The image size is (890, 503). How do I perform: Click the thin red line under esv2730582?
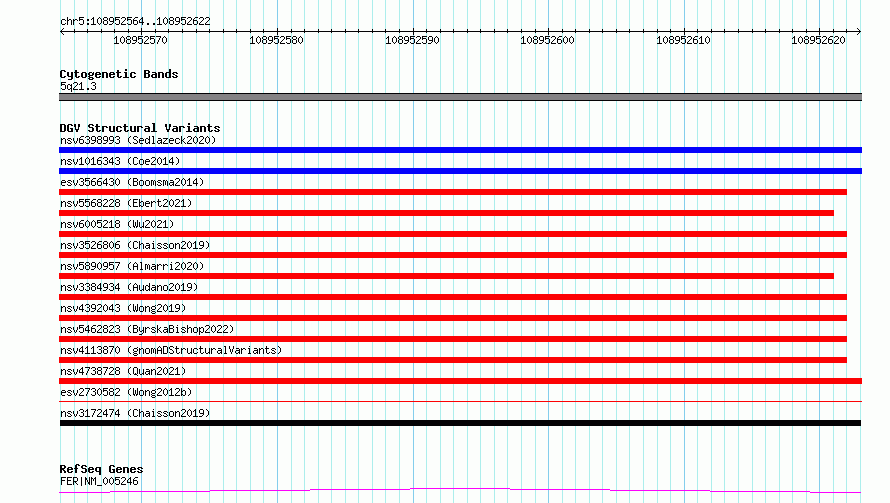point(460,401)
